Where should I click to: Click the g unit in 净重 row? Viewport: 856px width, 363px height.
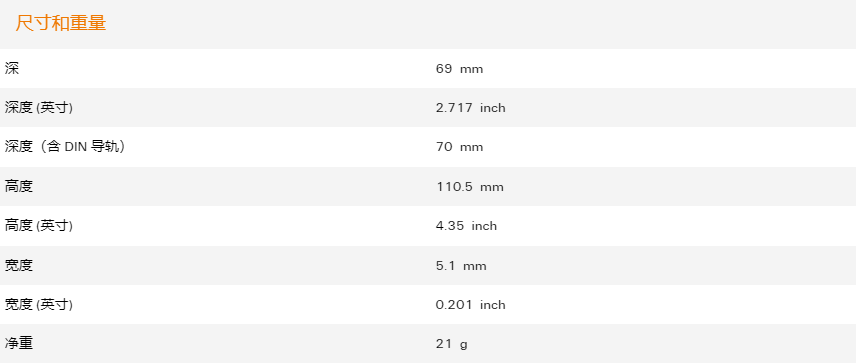464,345
